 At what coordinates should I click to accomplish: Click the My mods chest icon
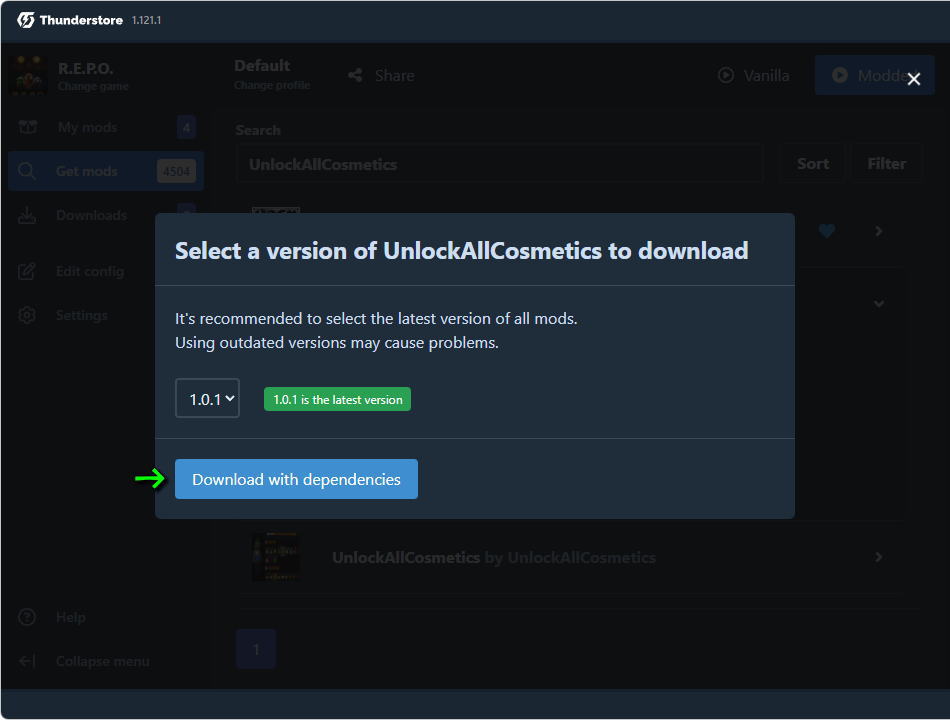[x=27, y=127]
